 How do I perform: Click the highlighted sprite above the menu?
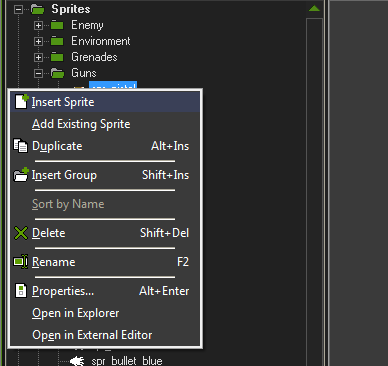coord(113,85)
